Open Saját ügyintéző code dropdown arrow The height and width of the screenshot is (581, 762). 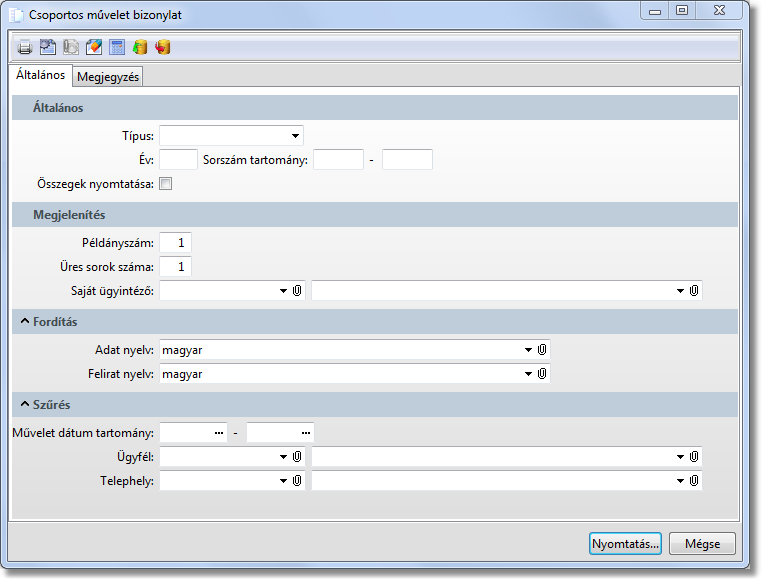[283, 291]
